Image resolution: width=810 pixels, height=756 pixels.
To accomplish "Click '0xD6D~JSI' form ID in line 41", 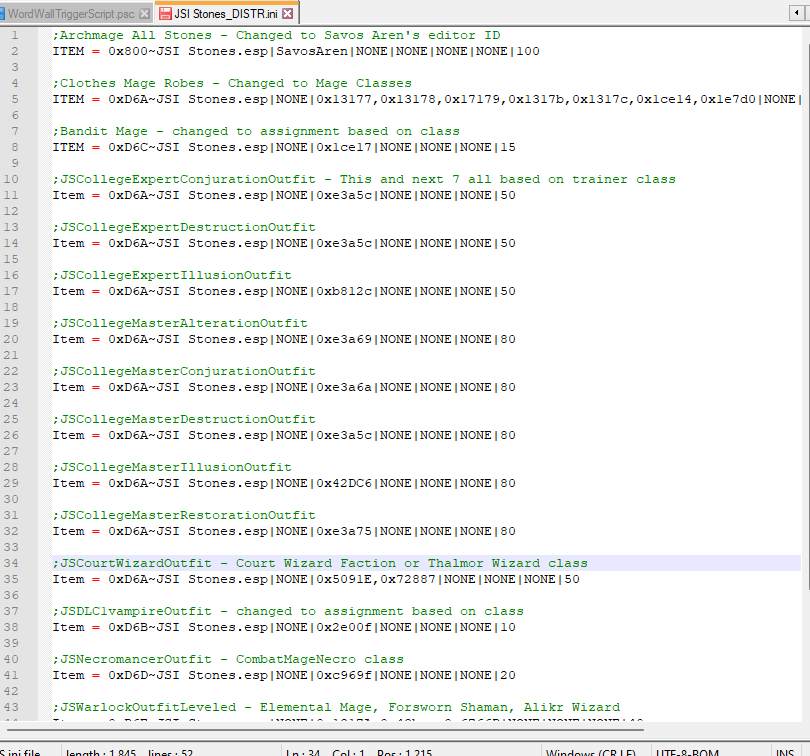I will coord(144,675).
